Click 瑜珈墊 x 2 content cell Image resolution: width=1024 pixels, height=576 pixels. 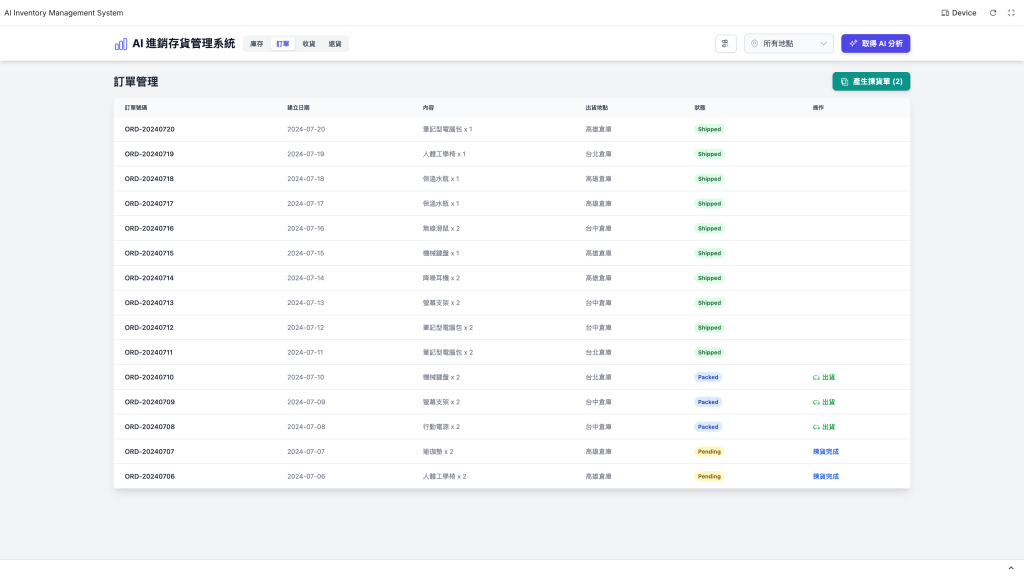coord(438,452)
